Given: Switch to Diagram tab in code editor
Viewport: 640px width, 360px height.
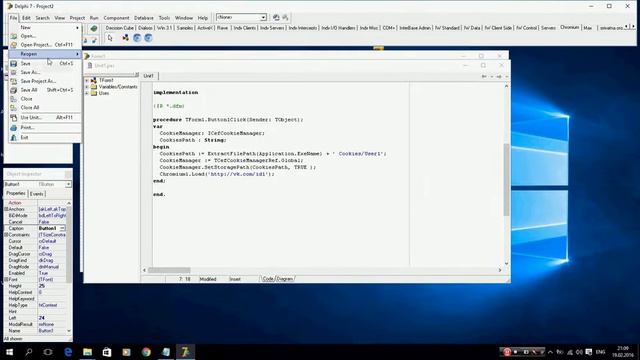Looking at the screenshot, I should coord(285,279).
